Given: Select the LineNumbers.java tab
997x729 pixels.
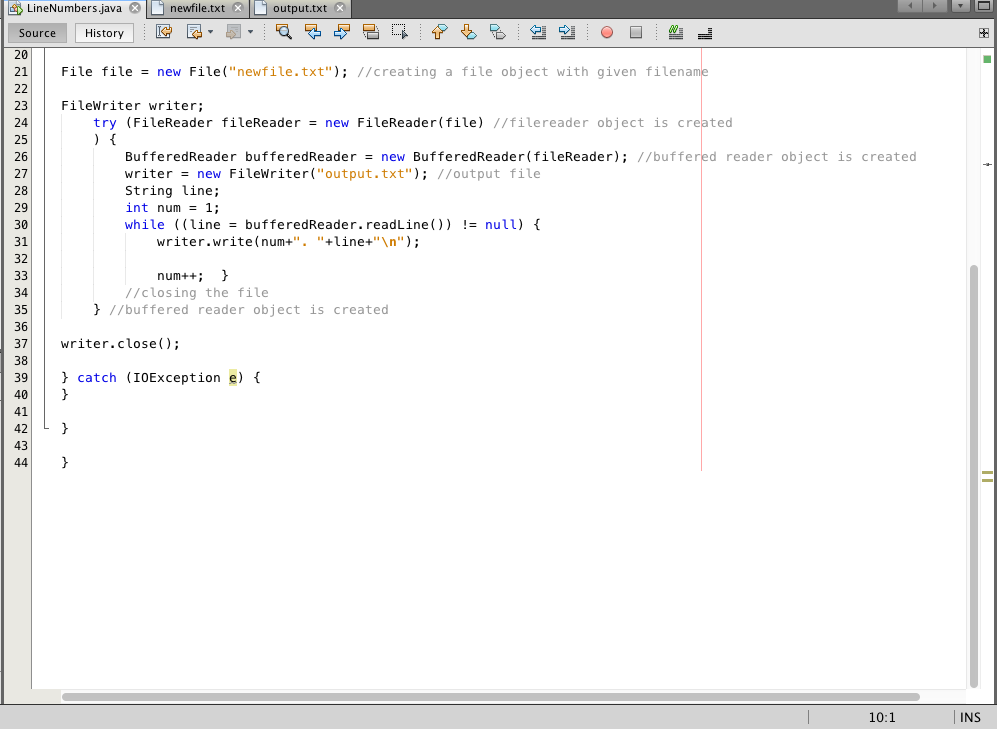Looking at the screenshot, I should 74,8.
